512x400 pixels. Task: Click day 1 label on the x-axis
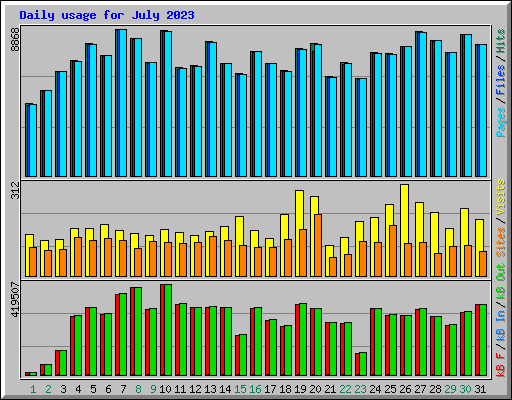33,389
